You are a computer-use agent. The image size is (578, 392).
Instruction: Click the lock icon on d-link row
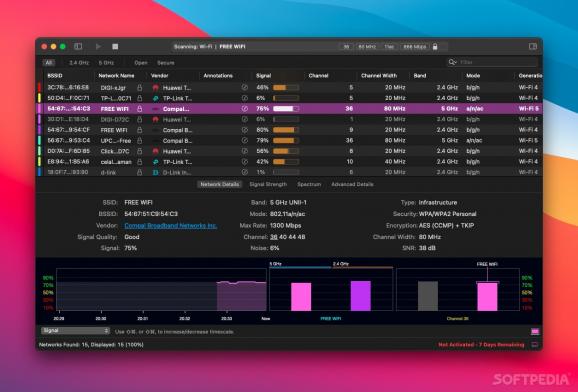tap(140, 172)
